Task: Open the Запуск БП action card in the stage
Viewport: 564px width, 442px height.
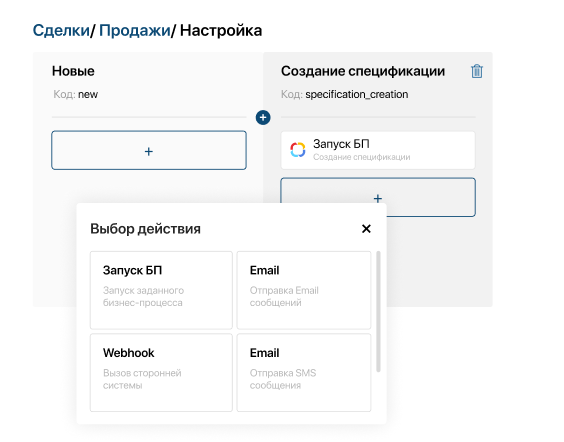Action: coord(378,150)
